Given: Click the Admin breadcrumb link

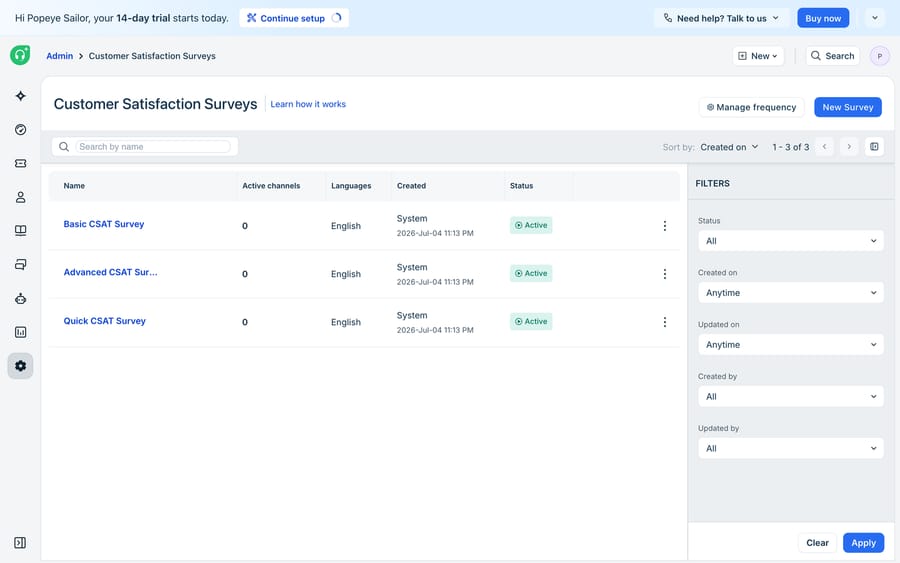Looking at the screenshot, I should 60,56.
